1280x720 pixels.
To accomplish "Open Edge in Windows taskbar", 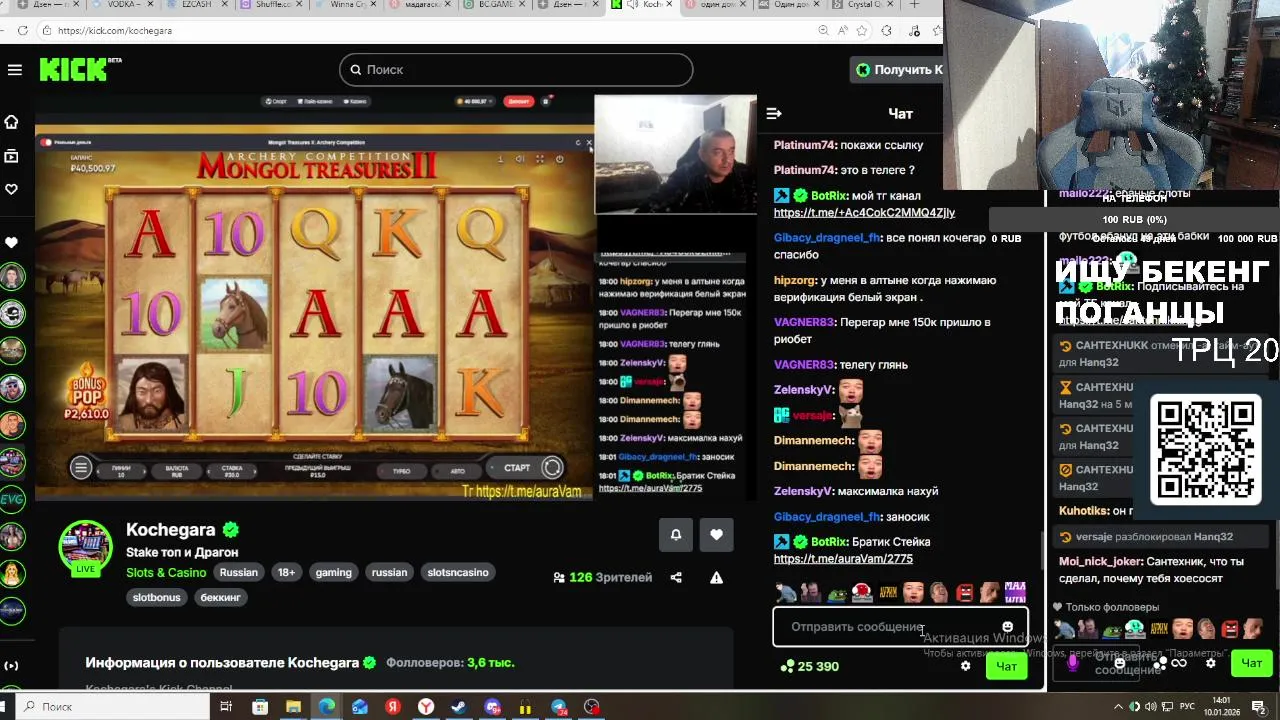I will (x=326, y=707).
